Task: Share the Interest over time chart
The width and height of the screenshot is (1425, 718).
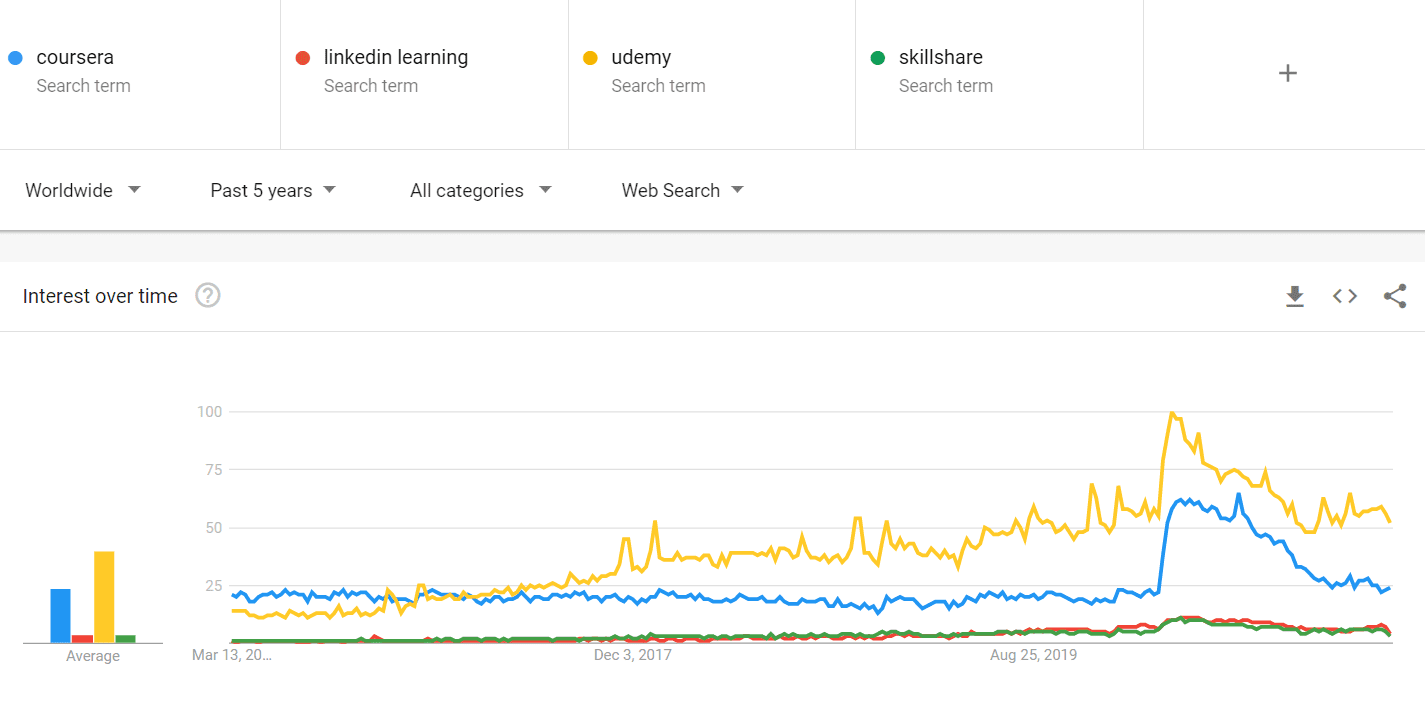Action: coord(1395,296)
